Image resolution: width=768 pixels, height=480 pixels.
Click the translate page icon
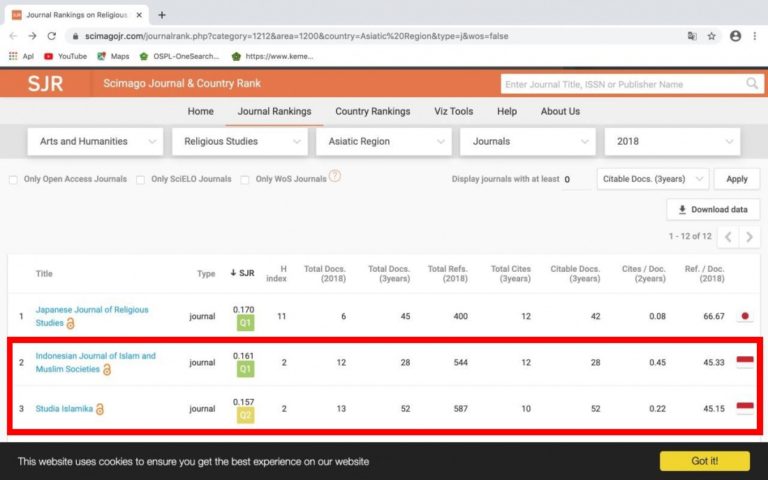(692, 36)
